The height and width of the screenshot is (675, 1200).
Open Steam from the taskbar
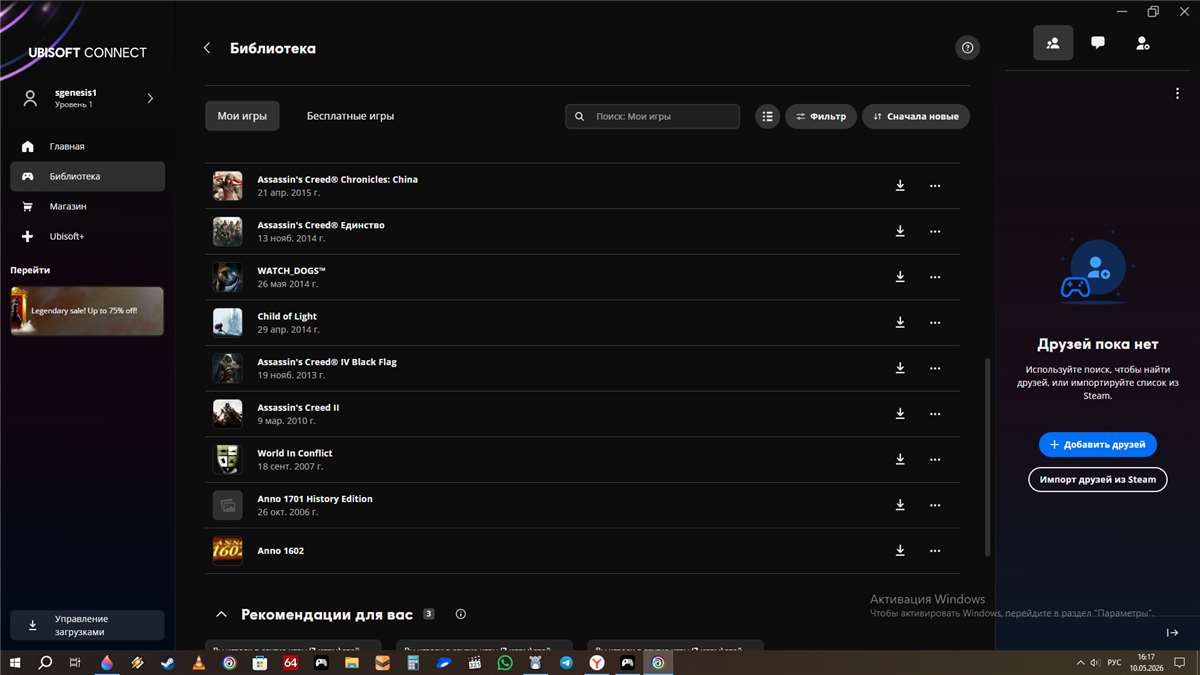[168, 662]
